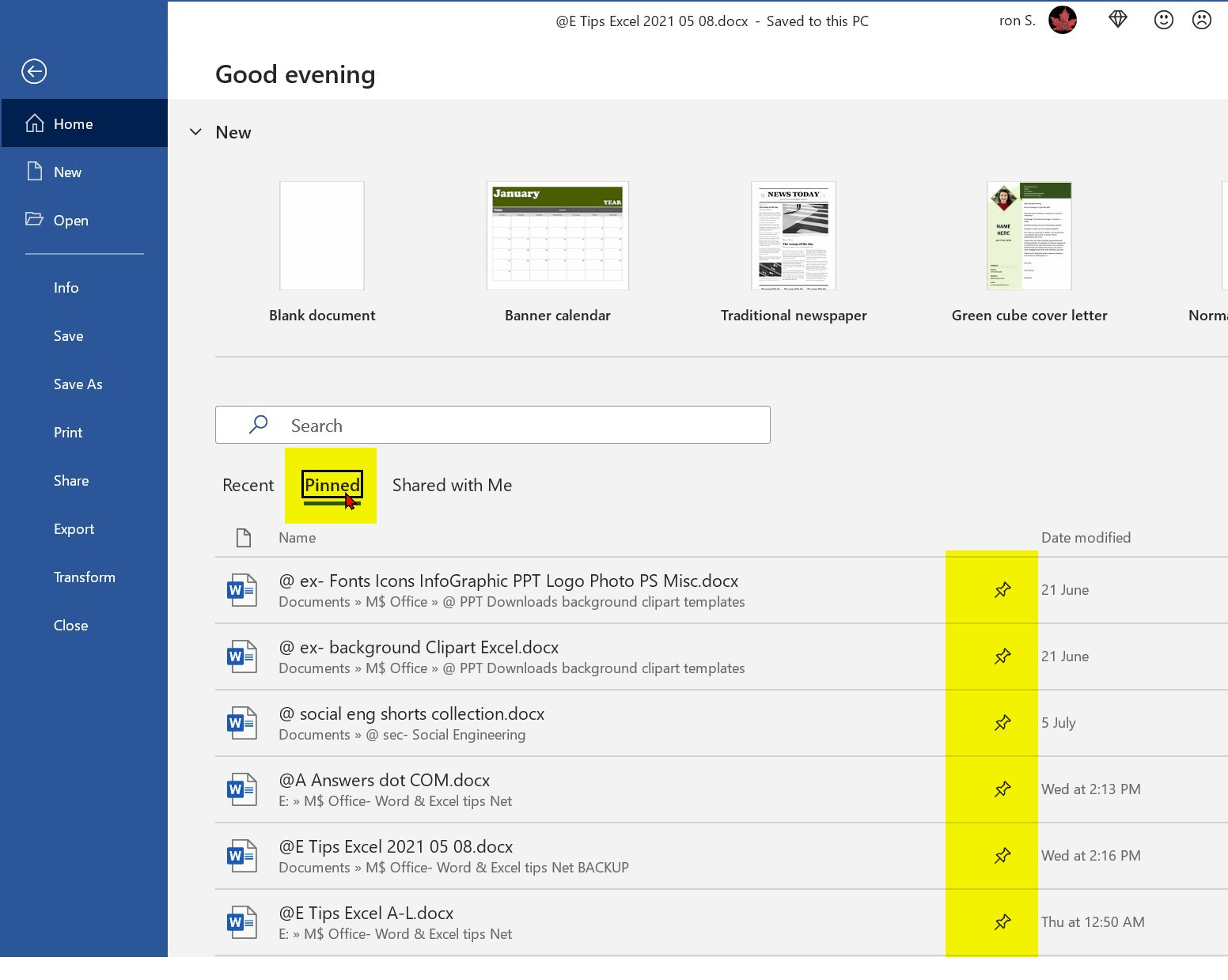Click the Home house icon in sidebar
1228x980 pixels.
[34, 123]
